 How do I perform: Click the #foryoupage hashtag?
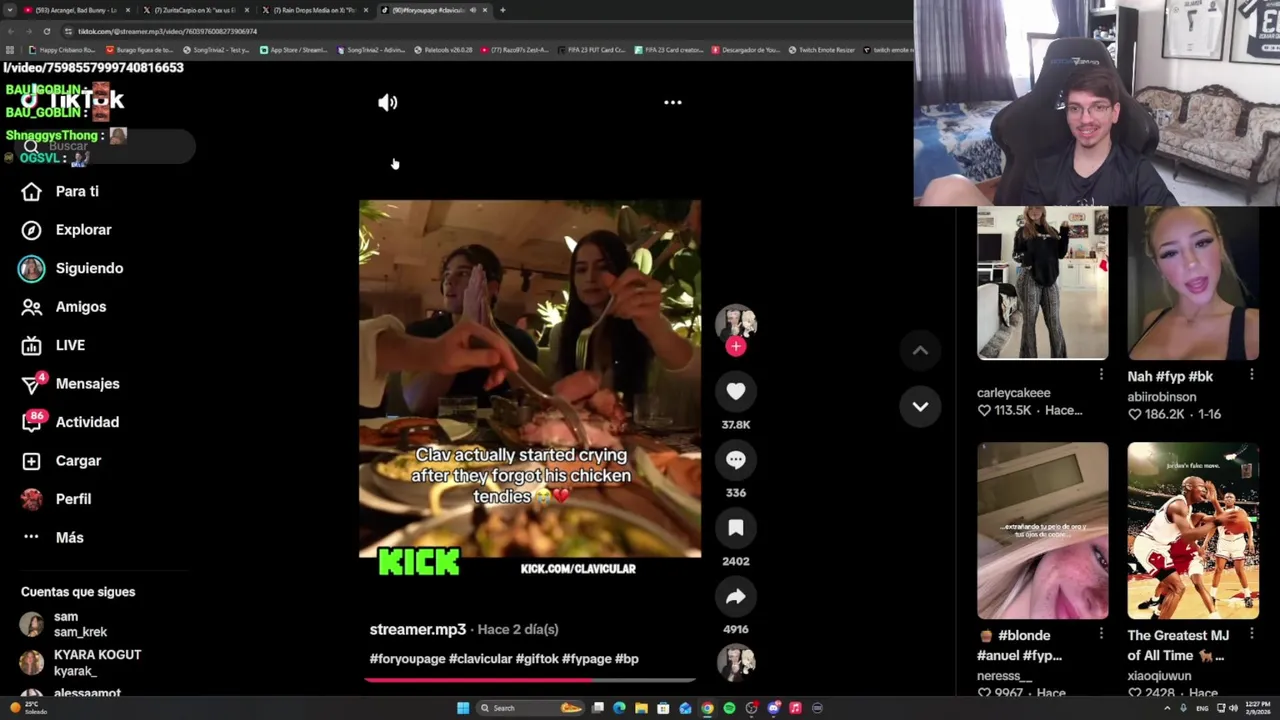(x=407, y=659)
